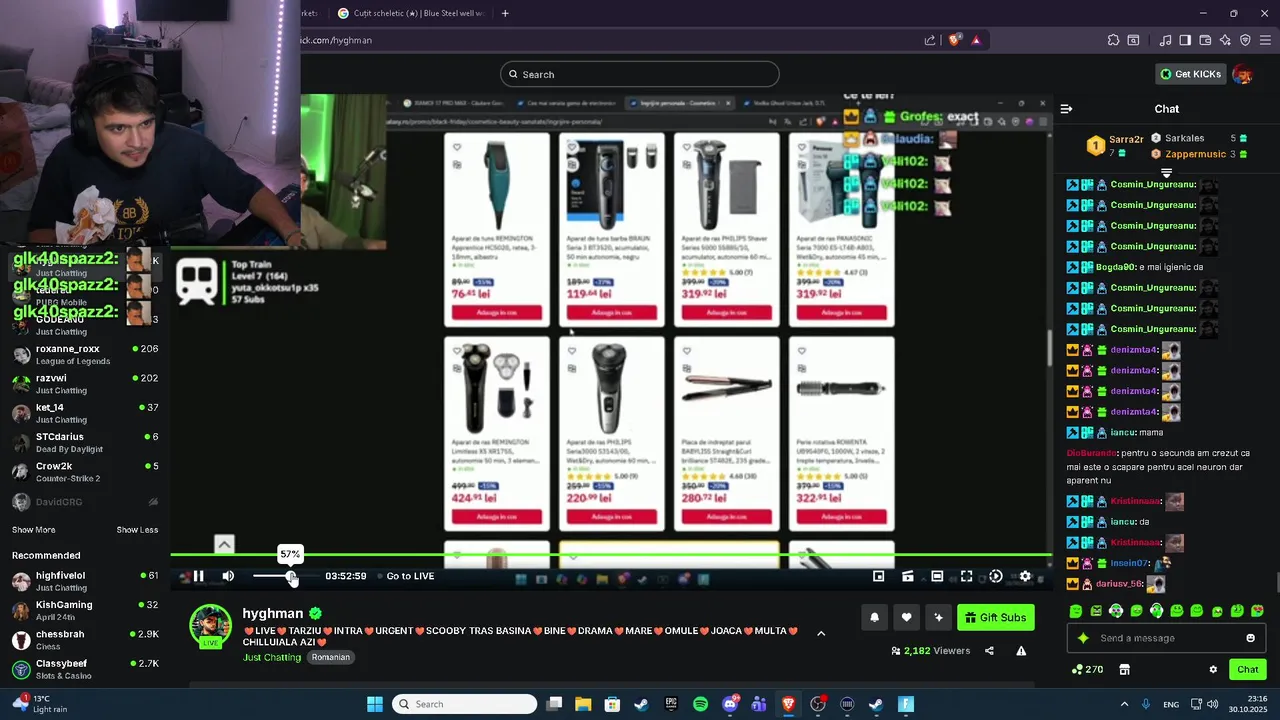Mute the stream with the speaker icon
Viewport: 1280px width, 720px height.
[228, 576]
